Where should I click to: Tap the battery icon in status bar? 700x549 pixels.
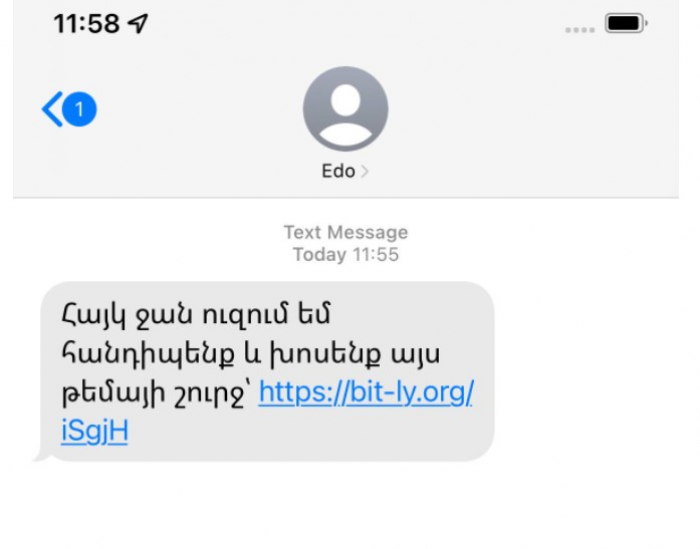coord(626,23)
